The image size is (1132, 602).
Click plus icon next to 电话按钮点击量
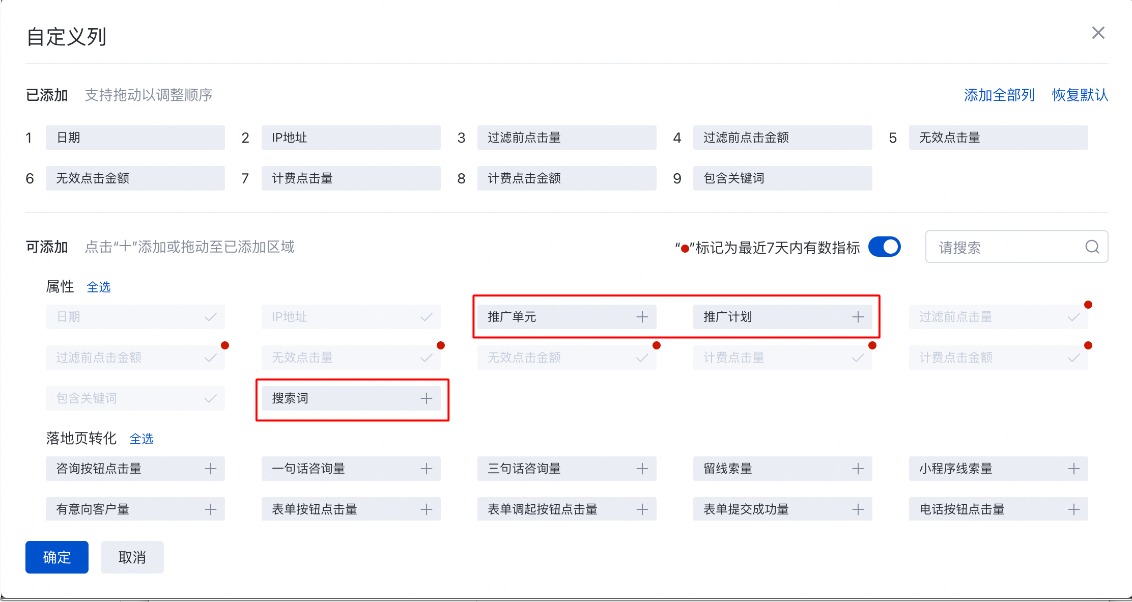[1074, 509]
